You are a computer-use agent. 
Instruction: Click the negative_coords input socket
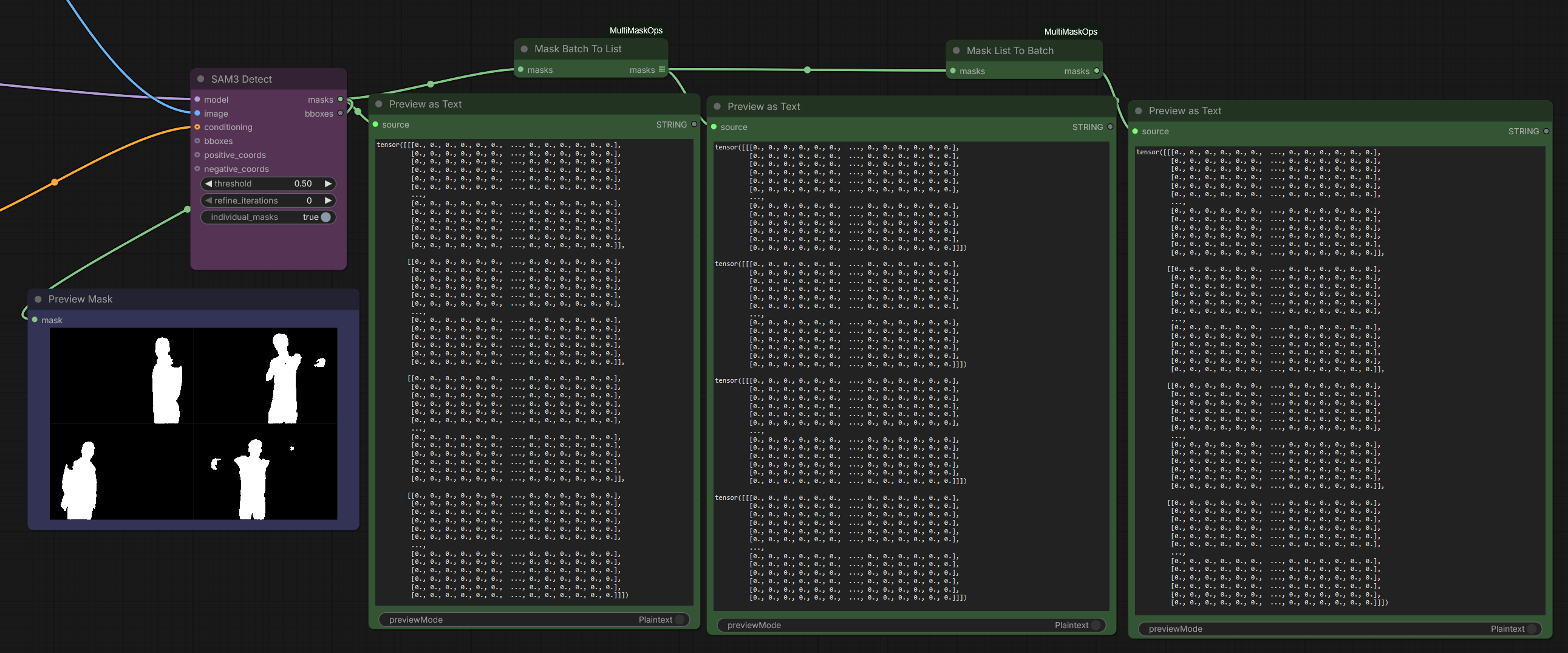(x=197, y=169)
